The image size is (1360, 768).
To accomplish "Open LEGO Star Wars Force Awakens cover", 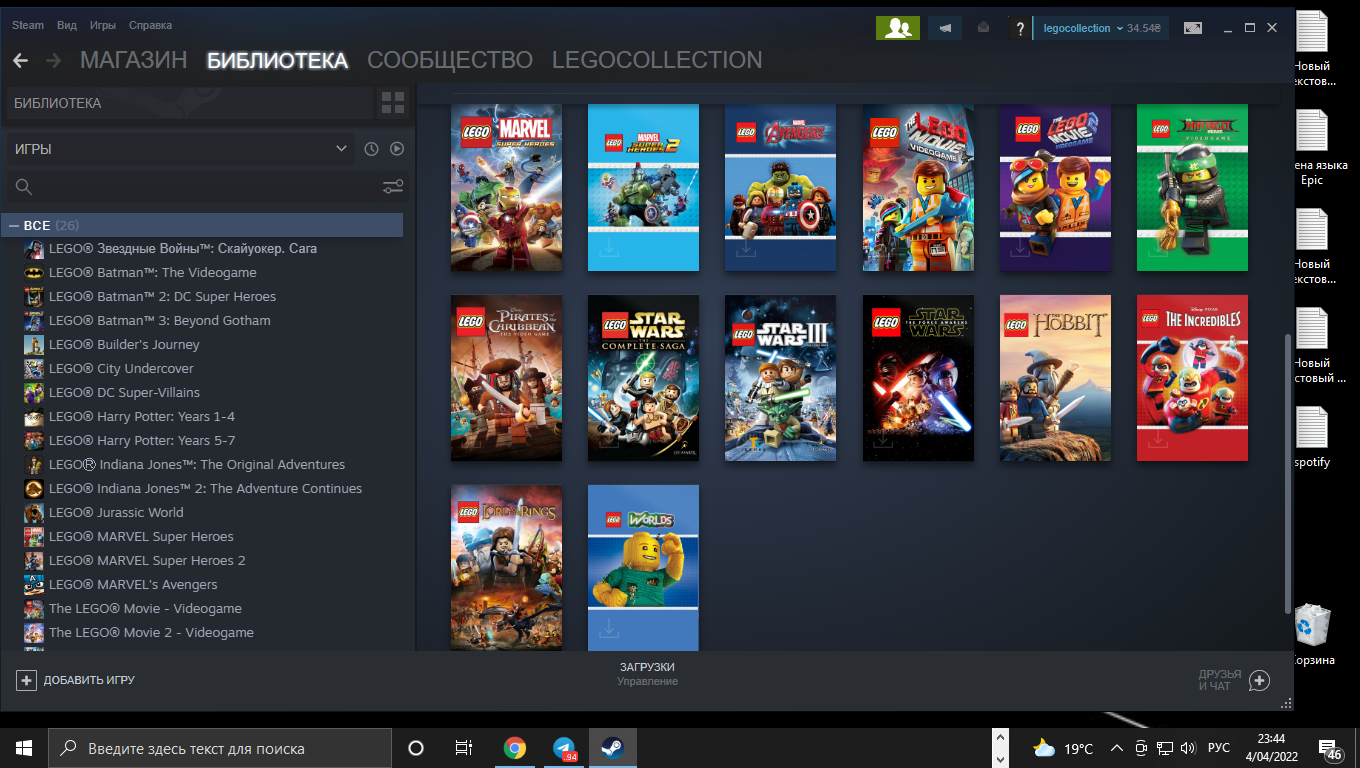I will pos(918,378).
